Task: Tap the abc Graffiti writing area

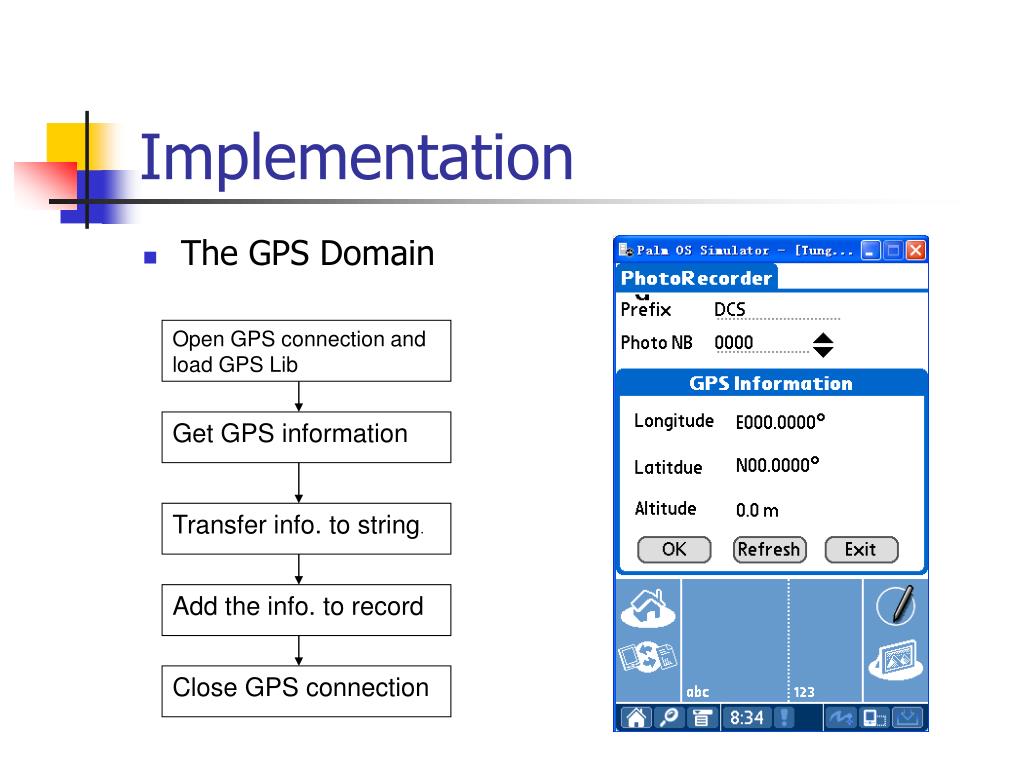Action: tap(735, 640)
